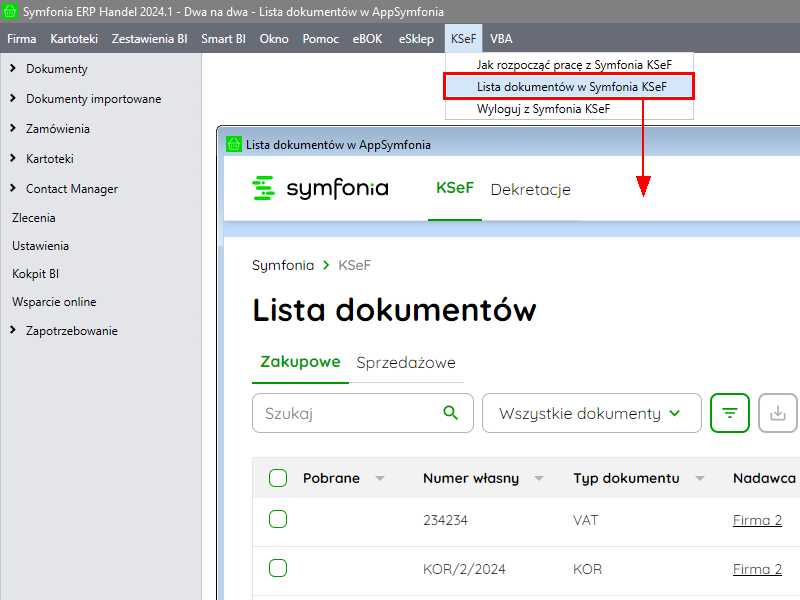Expand Contact Manager in sidebar

tap(13, 188)
